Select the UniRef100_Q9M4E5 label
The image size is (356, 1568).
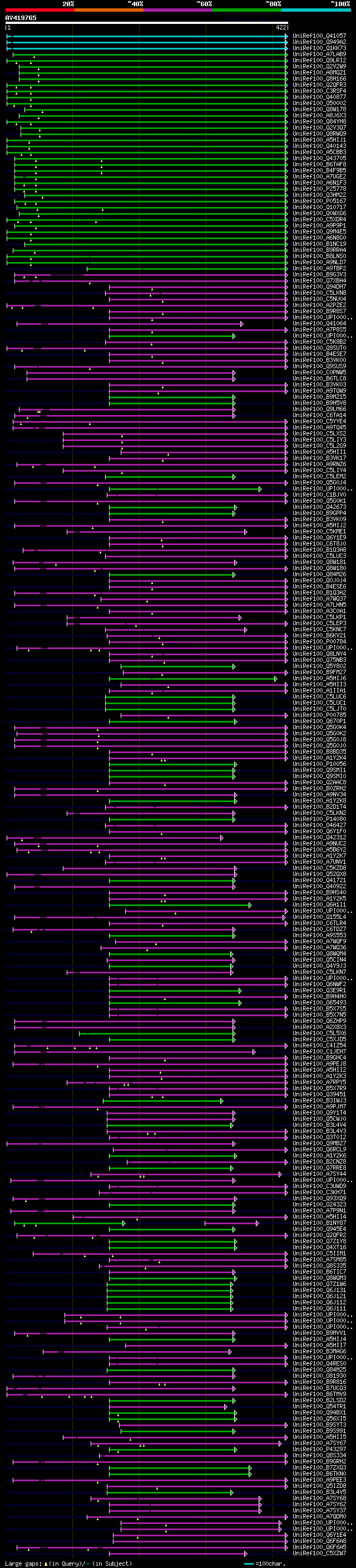pos(319,231)
